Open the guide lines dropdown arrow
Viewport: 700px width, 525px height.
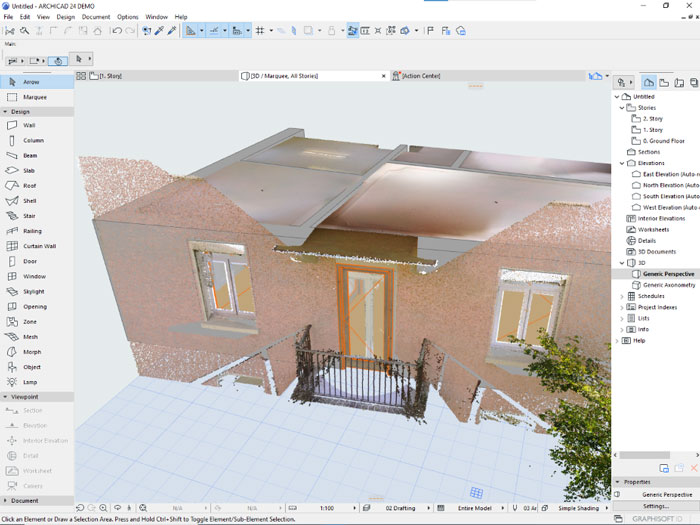click(202, 31)
